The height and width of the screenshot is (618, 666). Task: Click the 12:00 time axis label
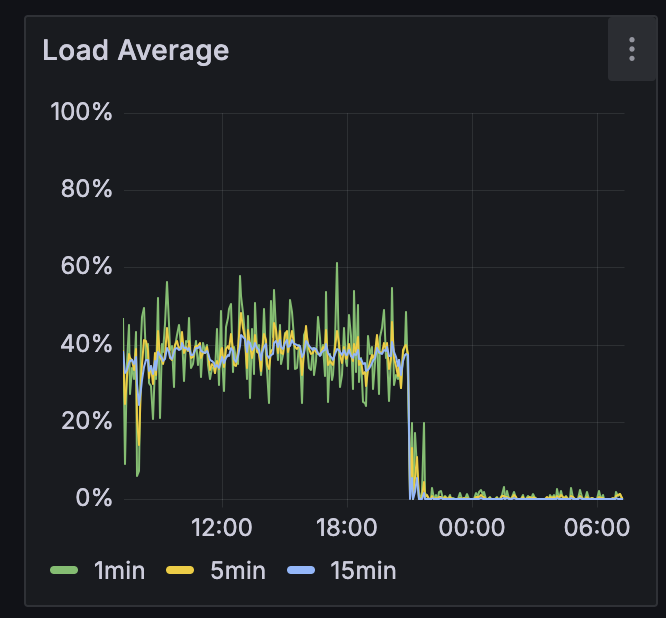(x=221, y=526)
